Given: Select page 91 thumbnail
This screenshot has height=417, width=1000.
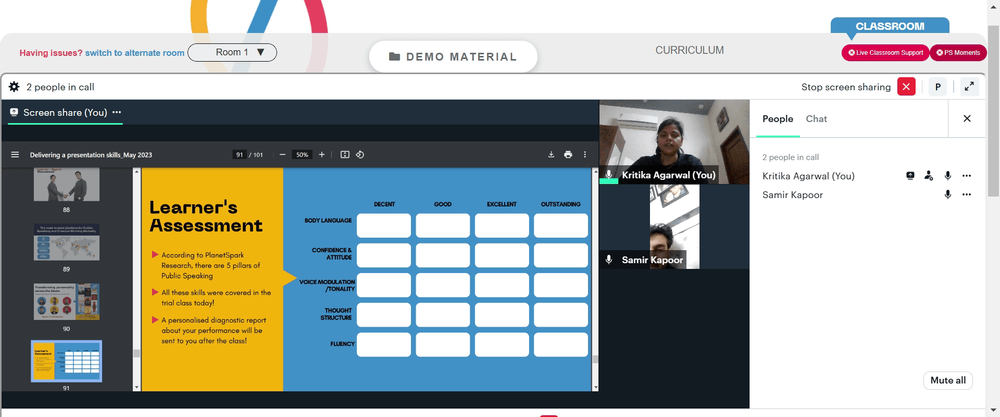Looking at the screenshot, I should click(x=66, y=361).
